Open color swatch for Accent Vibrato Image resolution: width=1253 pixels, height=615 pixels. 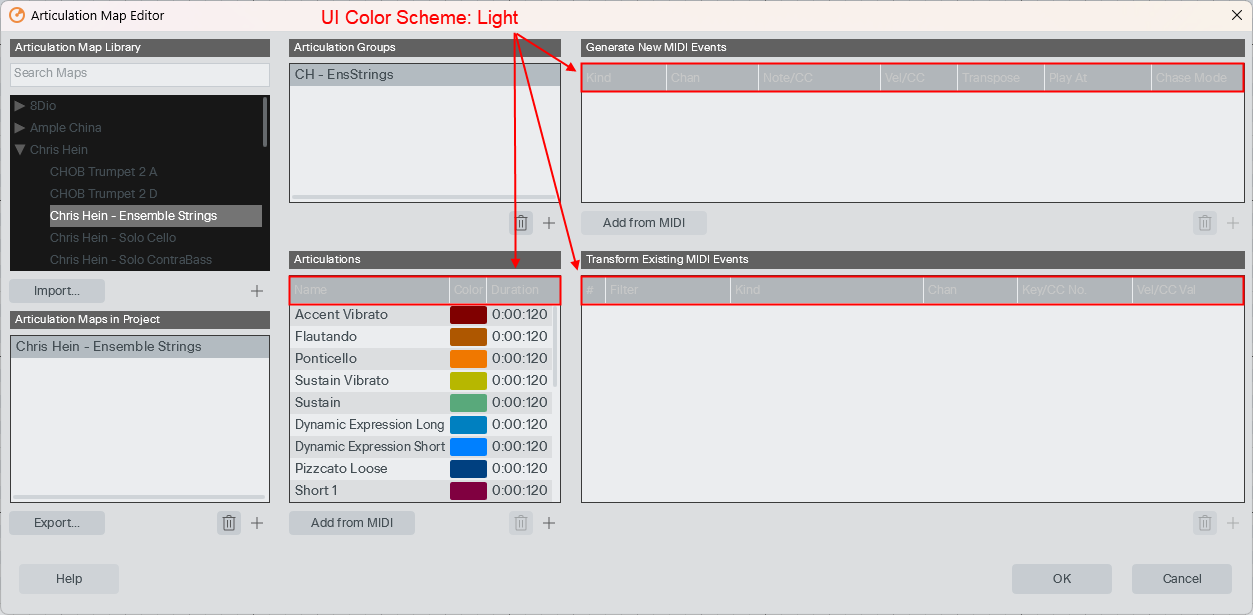point(468,314)
